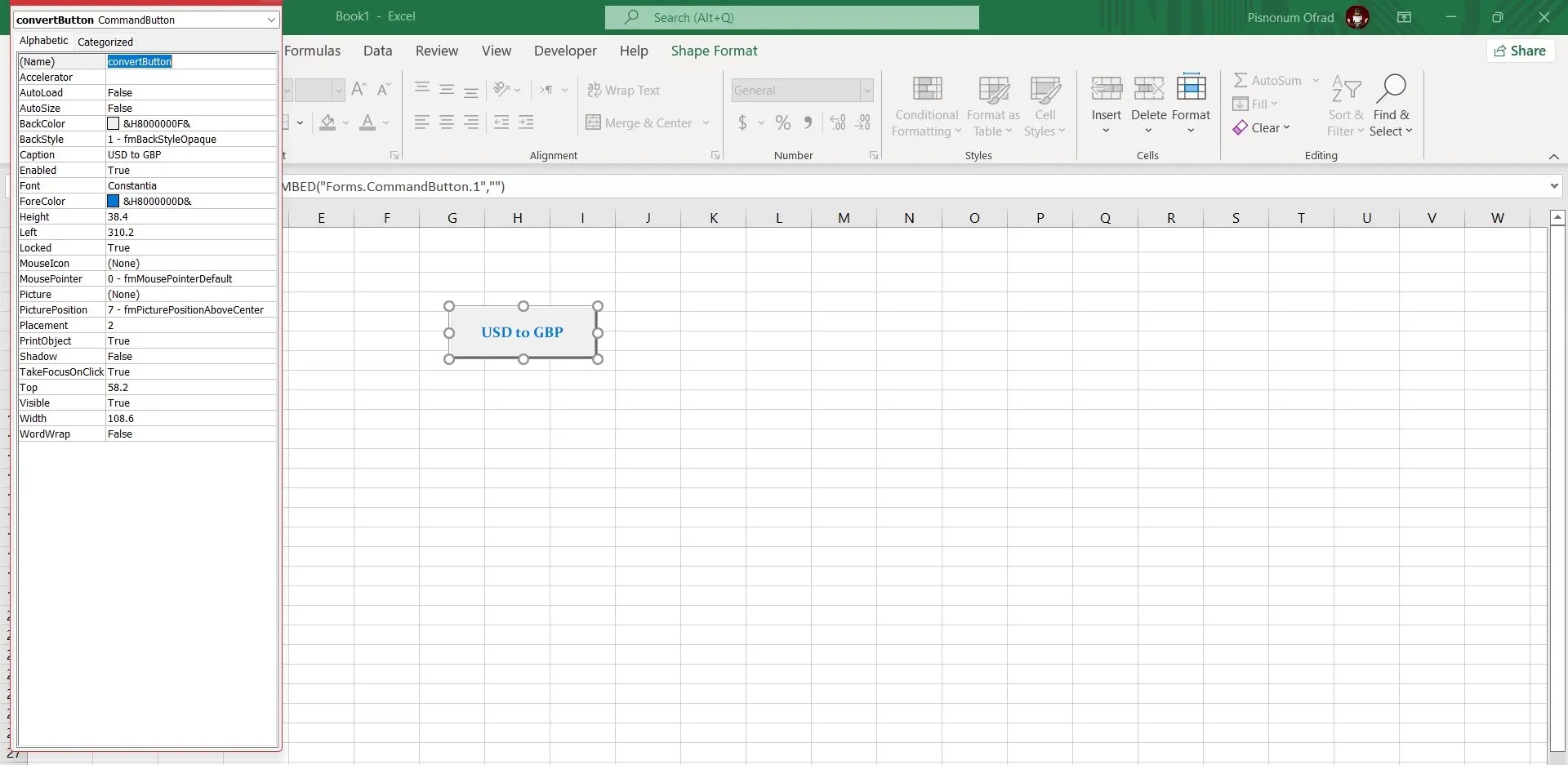Open the Cell Styles gallery
This screenshot has width=1568, height=765.
coord(1045,106)
